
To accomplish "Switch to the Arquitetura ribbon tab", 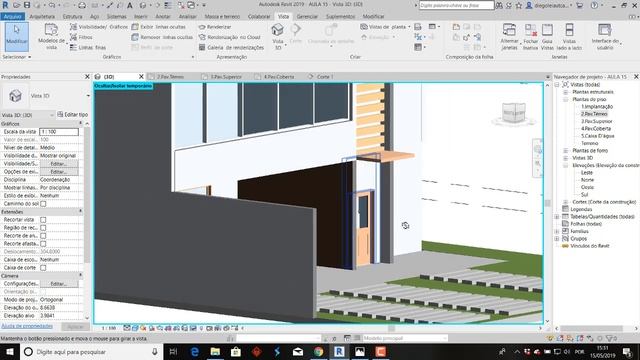I will coord(42,16).
